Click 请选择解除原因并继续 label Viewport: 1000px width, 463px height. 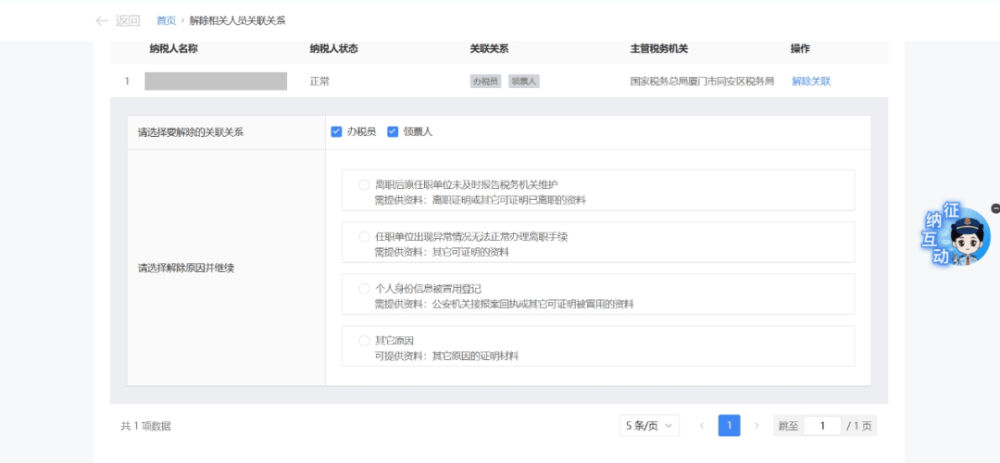coord(186,268)
